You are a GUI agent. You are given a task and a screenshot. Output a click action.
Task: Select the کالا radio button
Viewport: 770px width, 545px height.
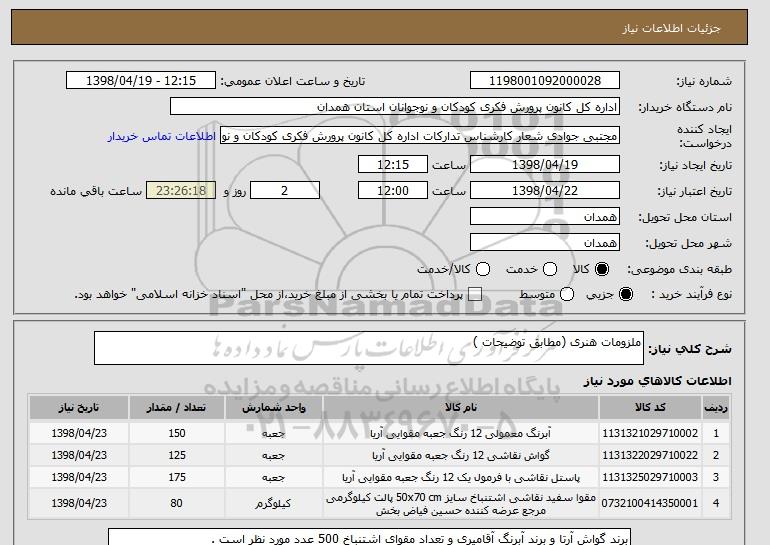(602, 269)
